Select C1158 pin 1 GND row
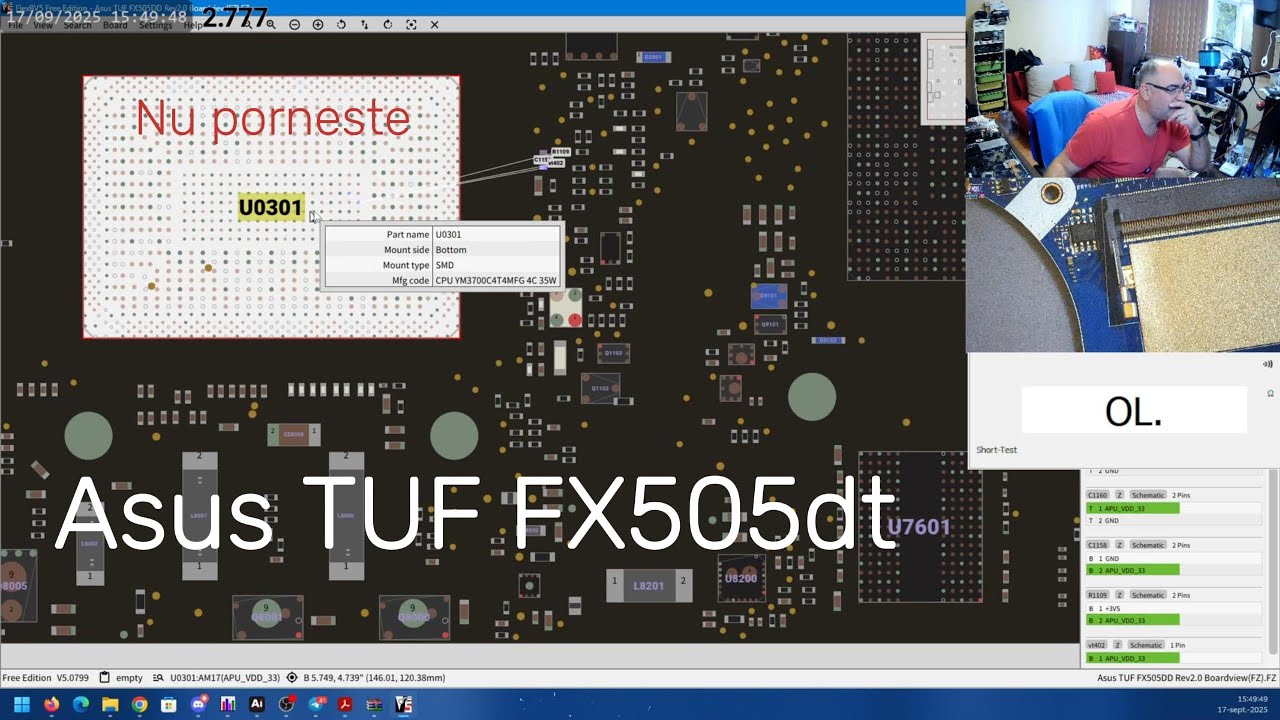Screen dimensions: 1280x720 click(1174, 558)
